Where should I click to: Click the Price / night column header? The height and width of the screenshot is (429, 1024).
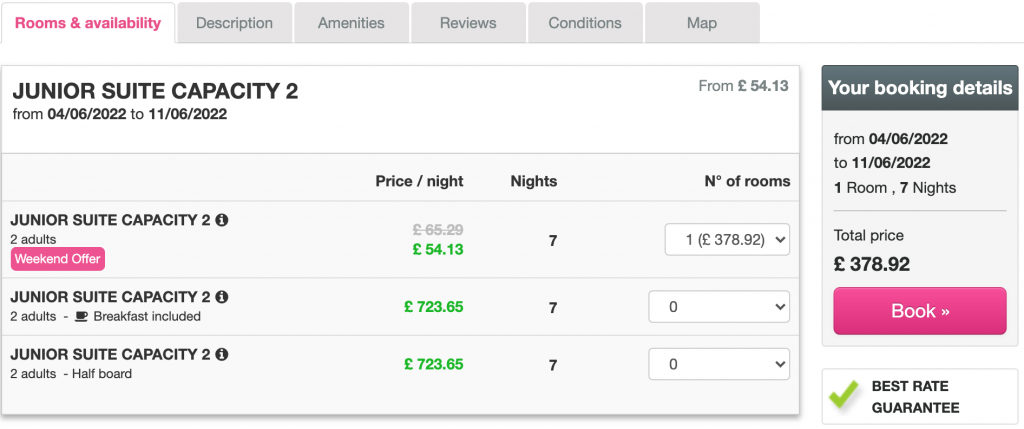(x=419, y=182)
